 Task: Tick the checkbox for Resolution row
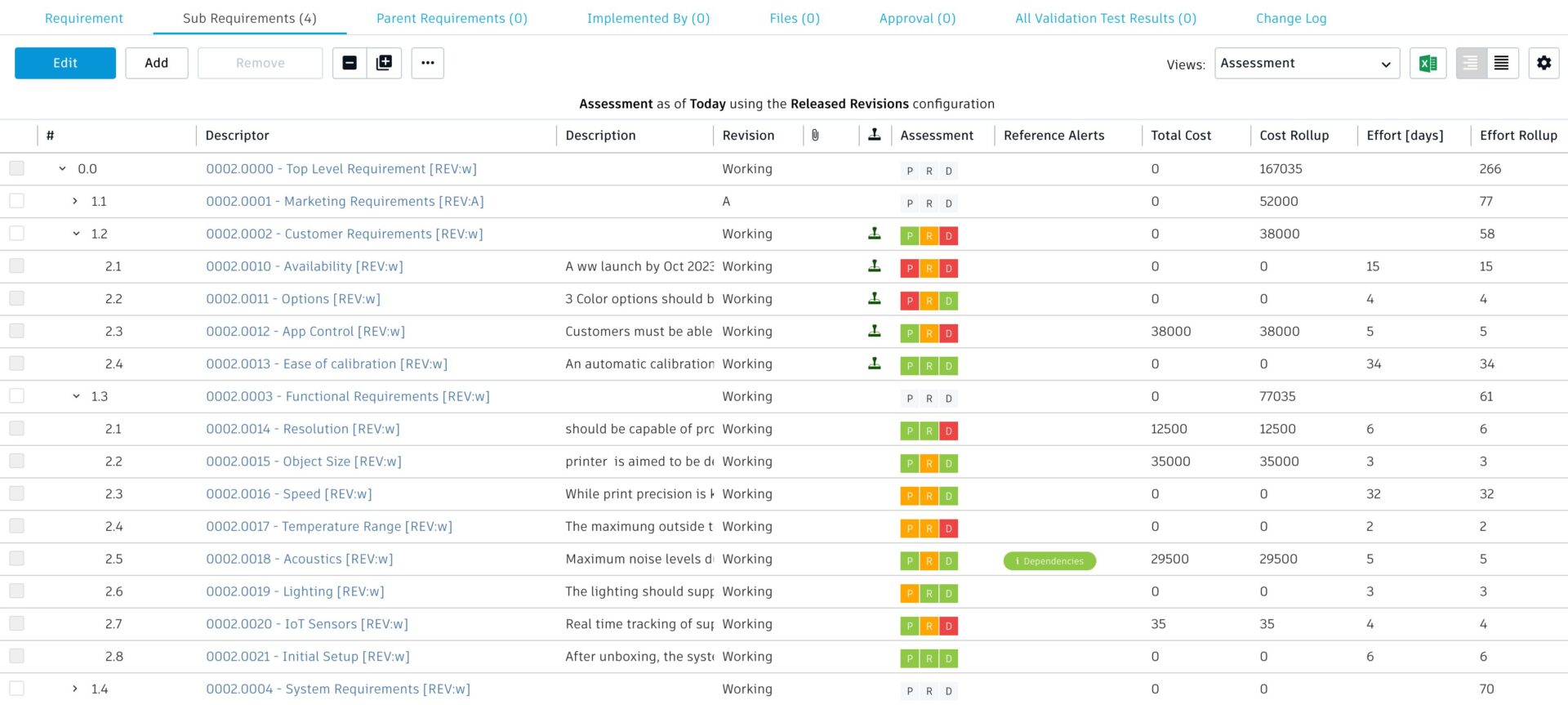pos(17,429)
